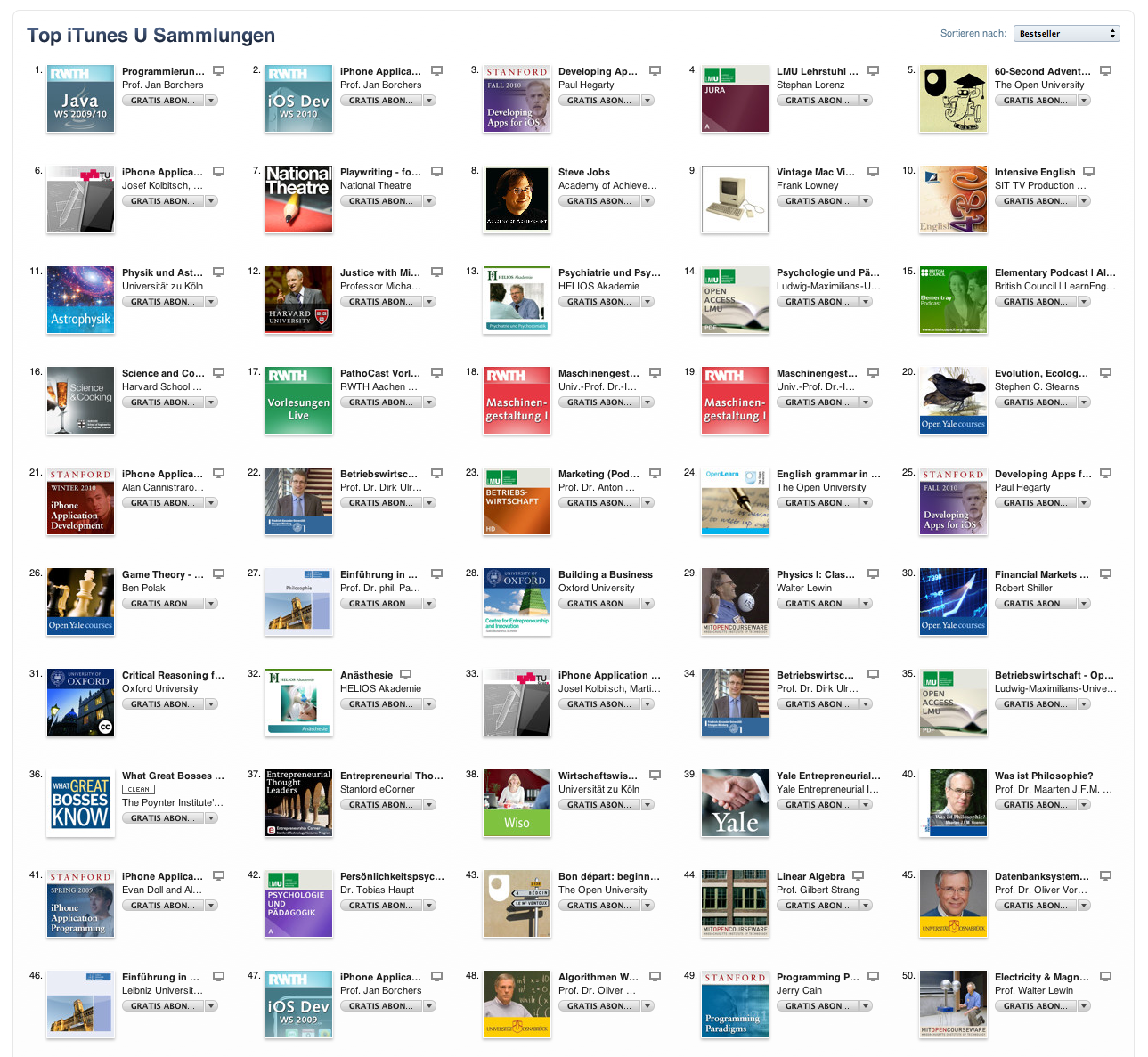Click the Top iTunes U Sammlungen heading
The image size is (1148, 1057).
pos(151,35)
